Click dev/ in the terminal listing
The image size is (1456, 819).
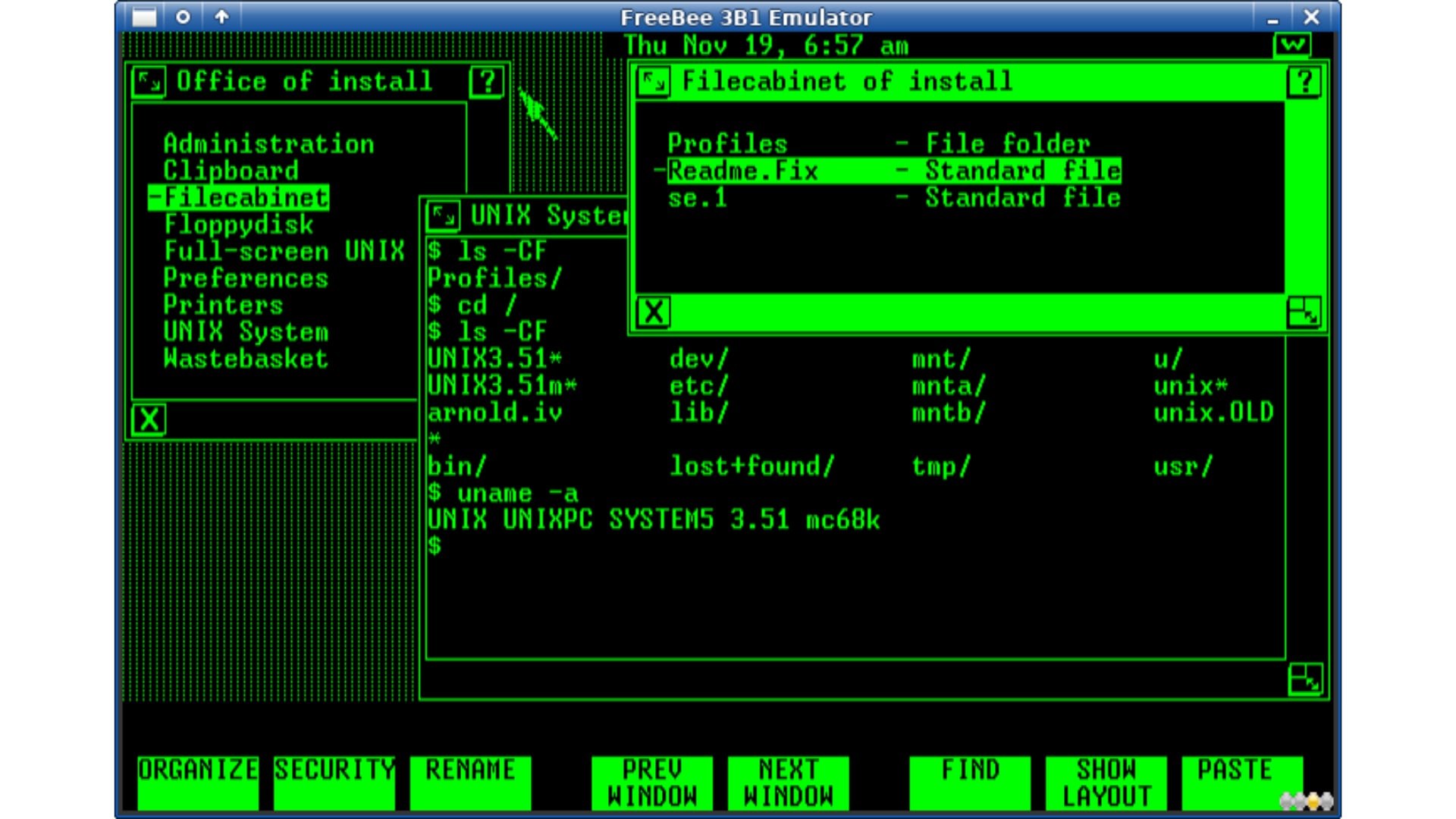click(x=698, y=359)
